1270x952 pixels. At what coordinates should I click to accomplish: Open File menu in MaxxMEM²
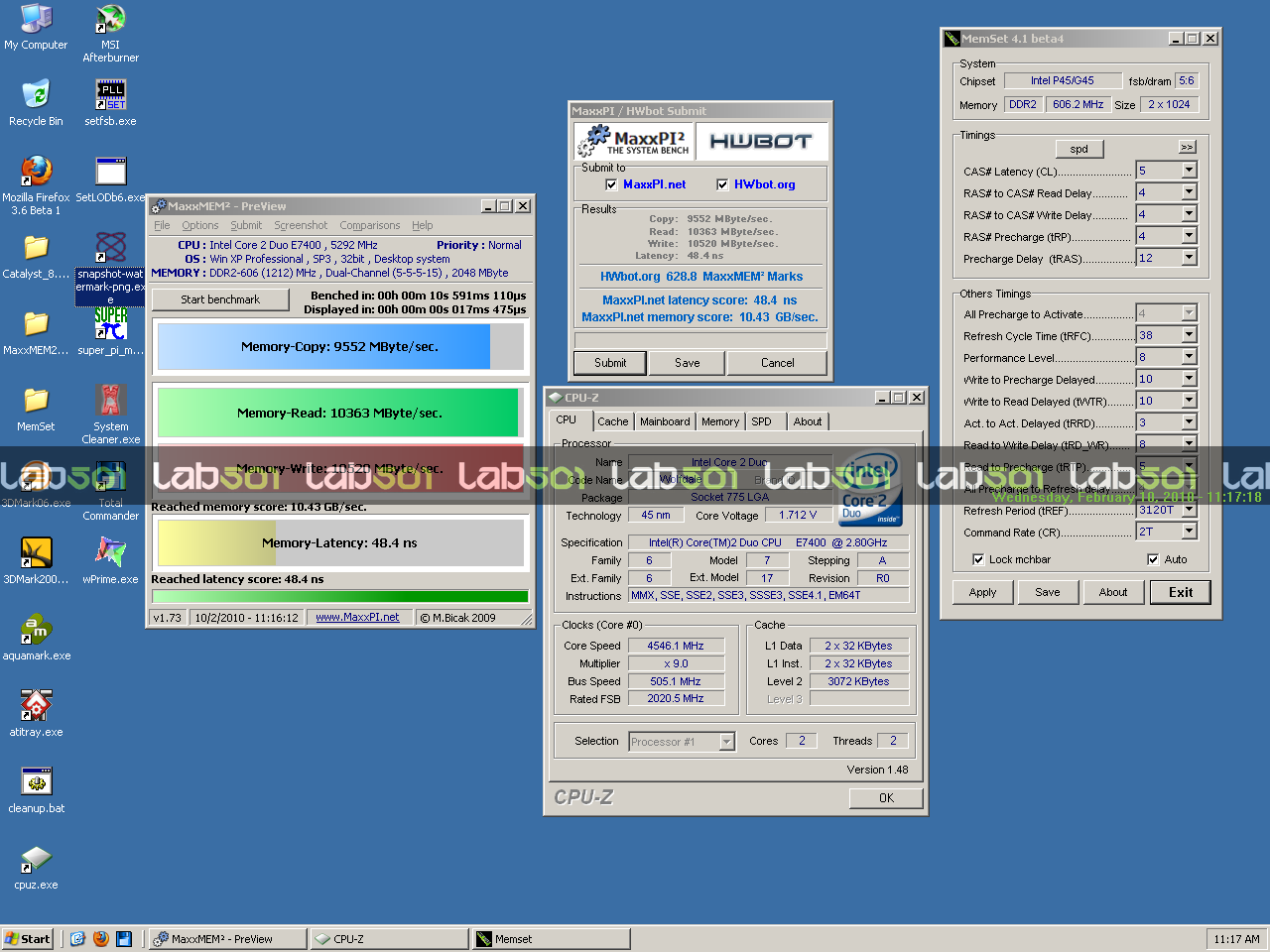click(162, 225)
